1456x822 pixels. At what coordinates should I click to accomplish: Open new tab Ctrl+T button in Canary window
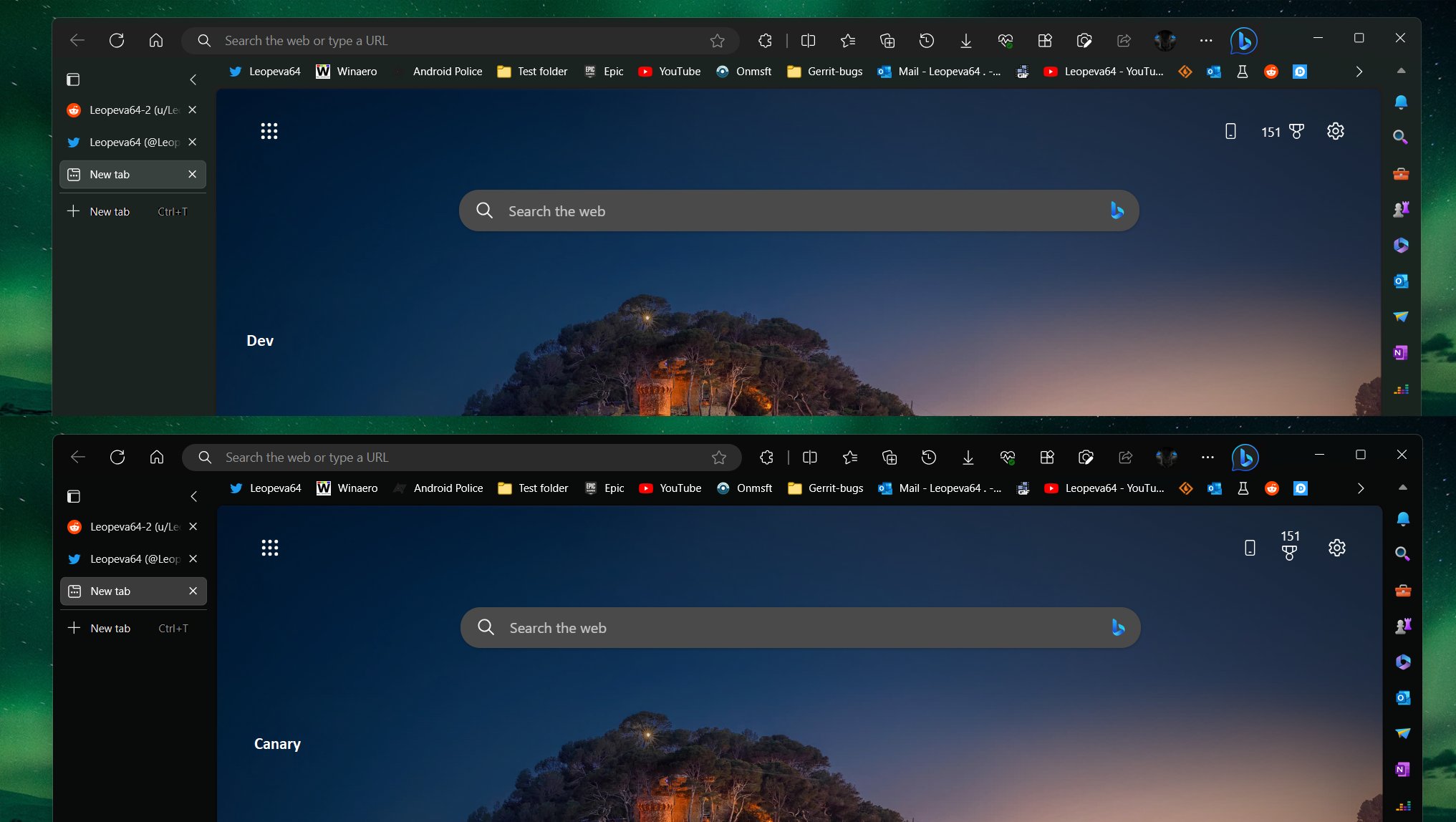tap(133, 629)
